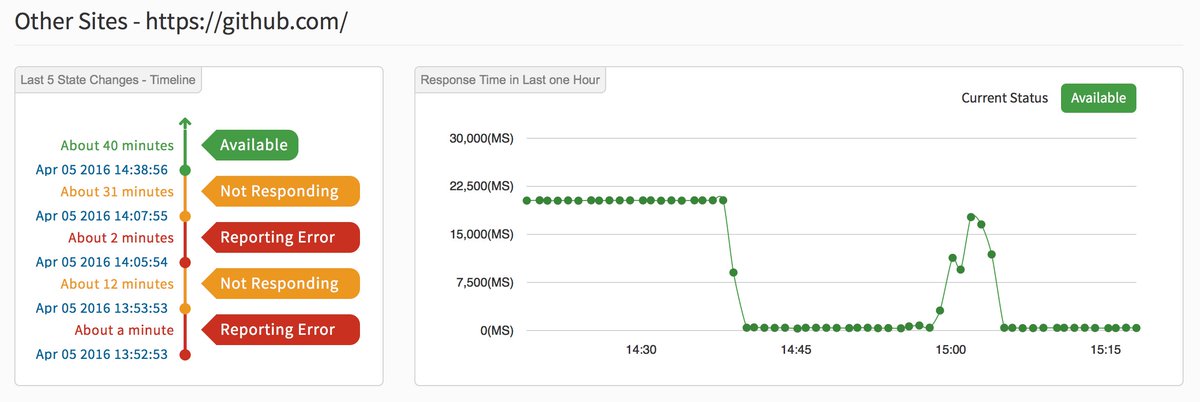Click the 22,500(MS) axis label

pyautogui.click(x=480, y=186)
